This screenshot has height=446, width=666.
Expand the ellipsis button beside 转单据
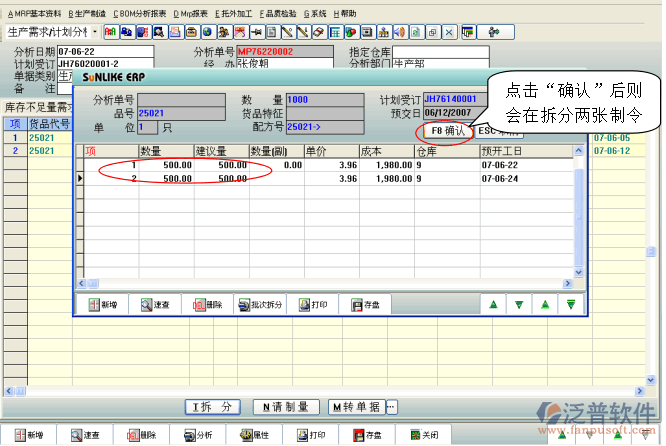point(392,407)
